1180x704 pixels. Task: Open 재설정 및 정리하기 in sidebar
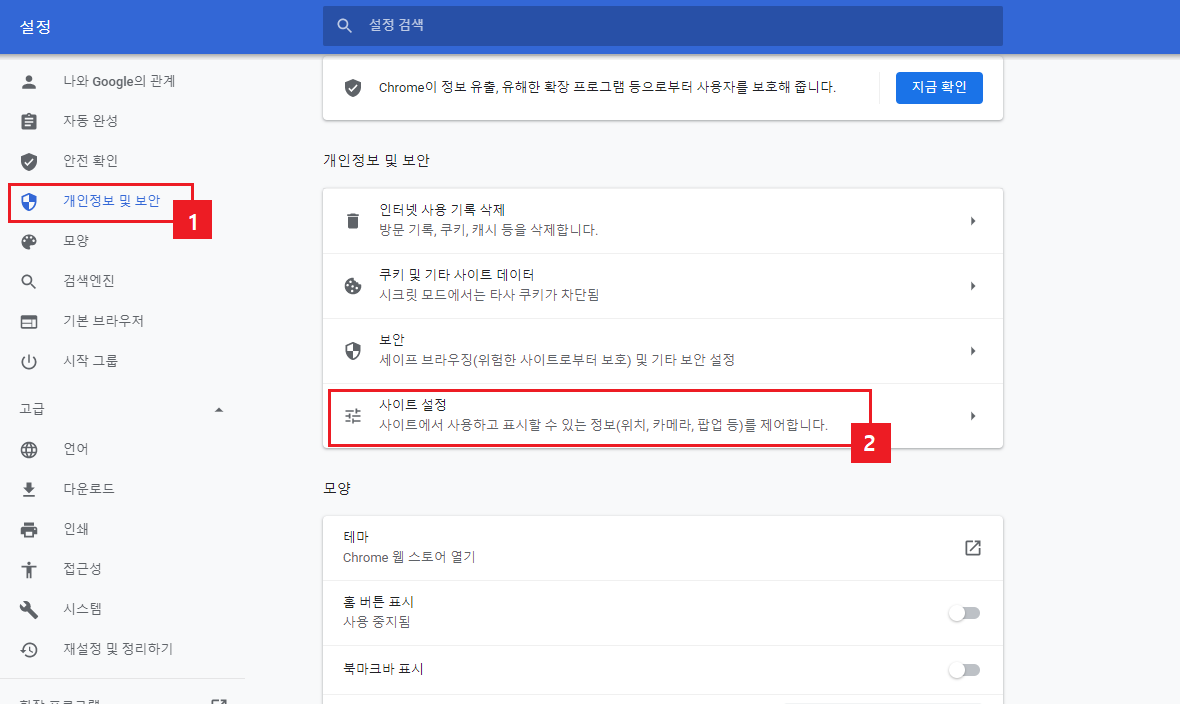(118, 649)
